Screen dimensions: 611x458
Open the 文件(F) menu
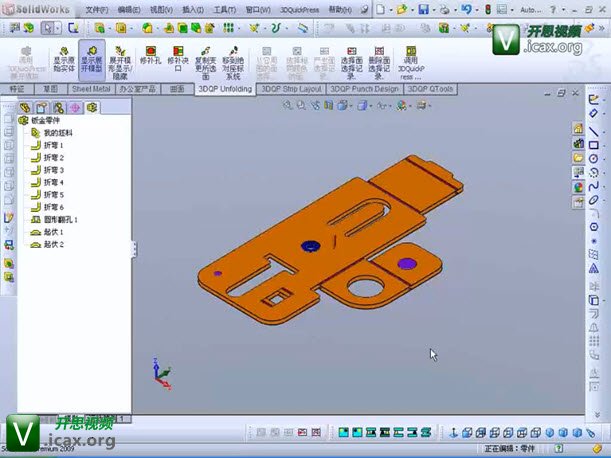(x=97, y=9)
